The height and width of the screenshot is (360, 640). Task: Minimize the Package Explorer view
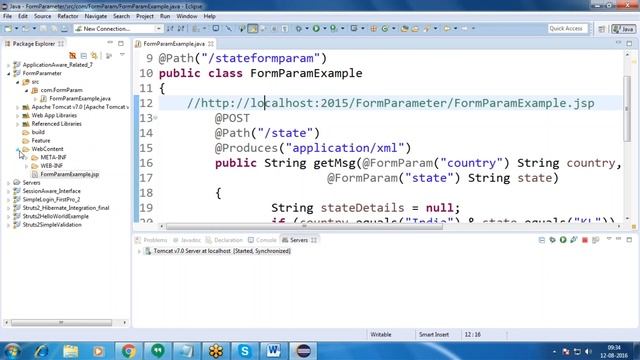coord(110,43)
